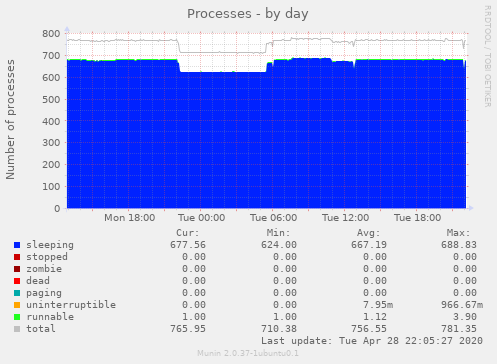
Task: Click runnable average value 1.12
Action: [x=375, y=317]
